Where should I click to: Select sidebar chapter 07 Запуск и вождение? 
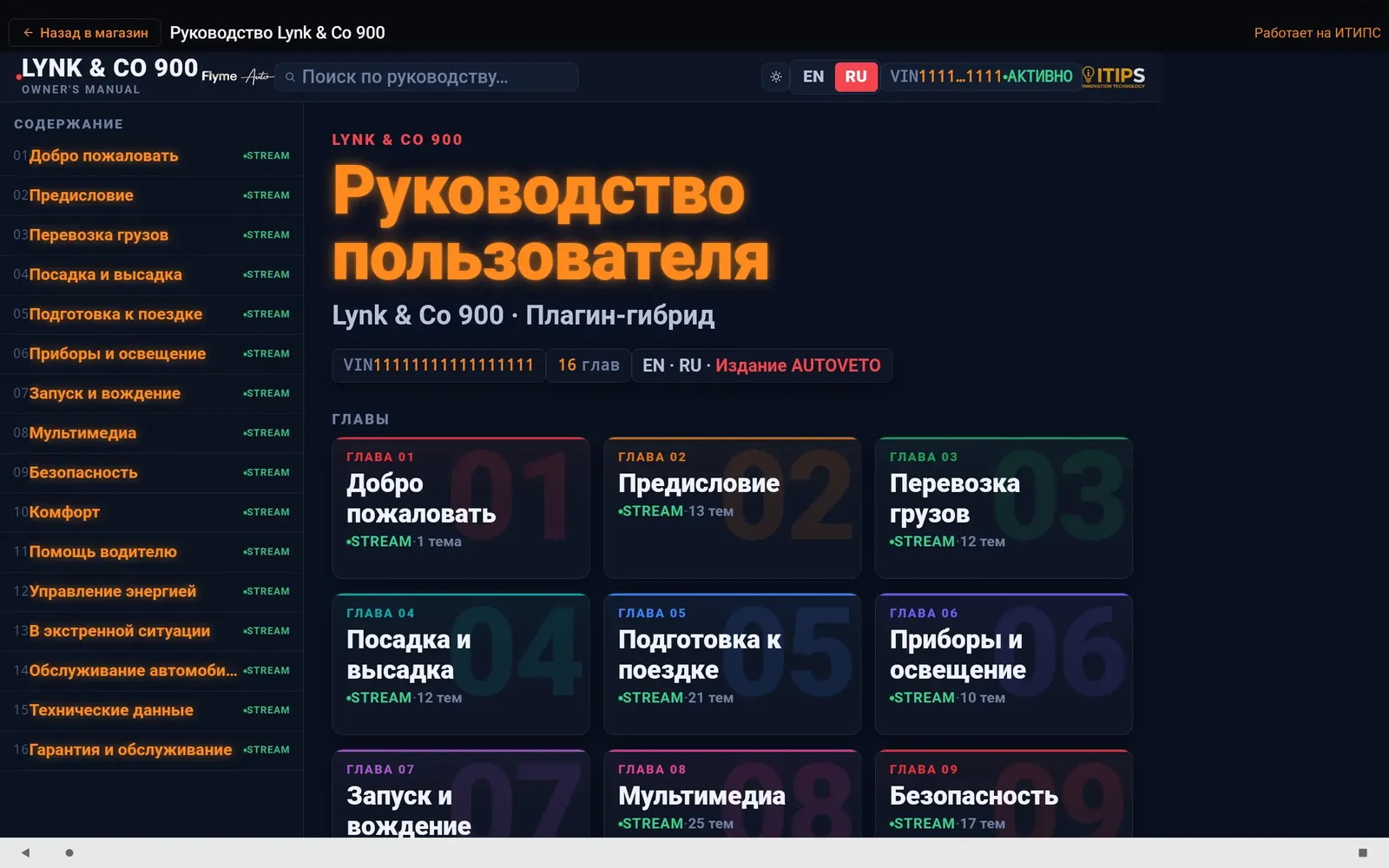tap(152, 393)
